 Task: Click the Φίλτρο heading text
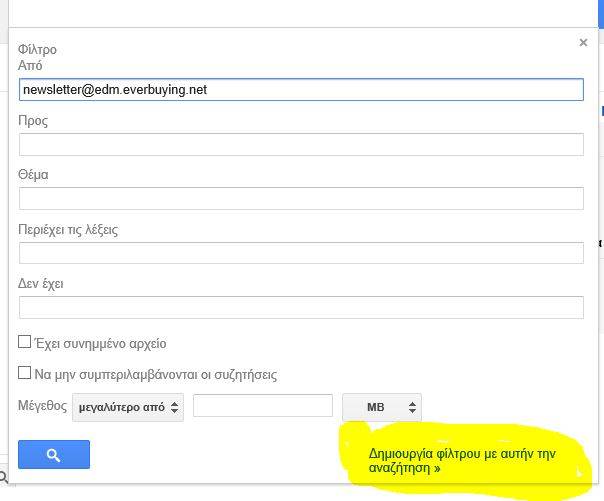tap(38, 48)
